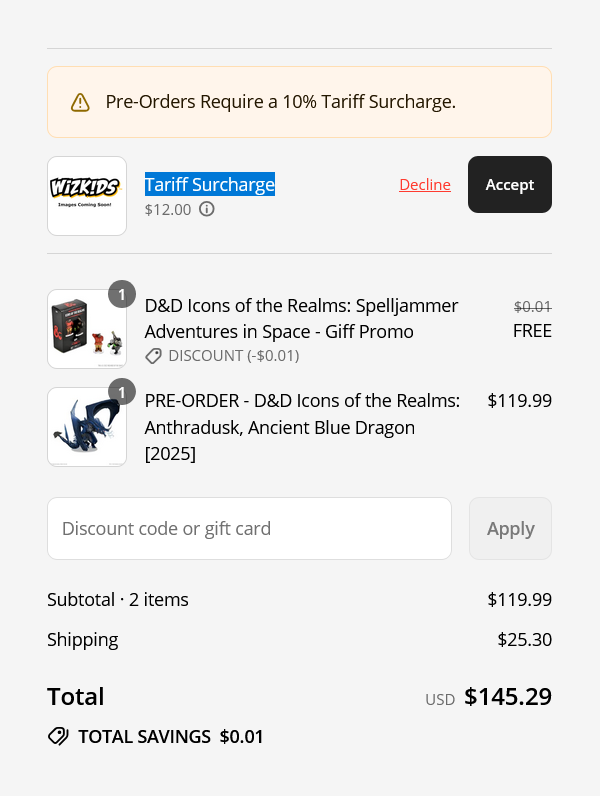The width and height of the screenshot is (600, 796).
Task: Click the WizKids logo thumbnail
Action: click(87, 196)
